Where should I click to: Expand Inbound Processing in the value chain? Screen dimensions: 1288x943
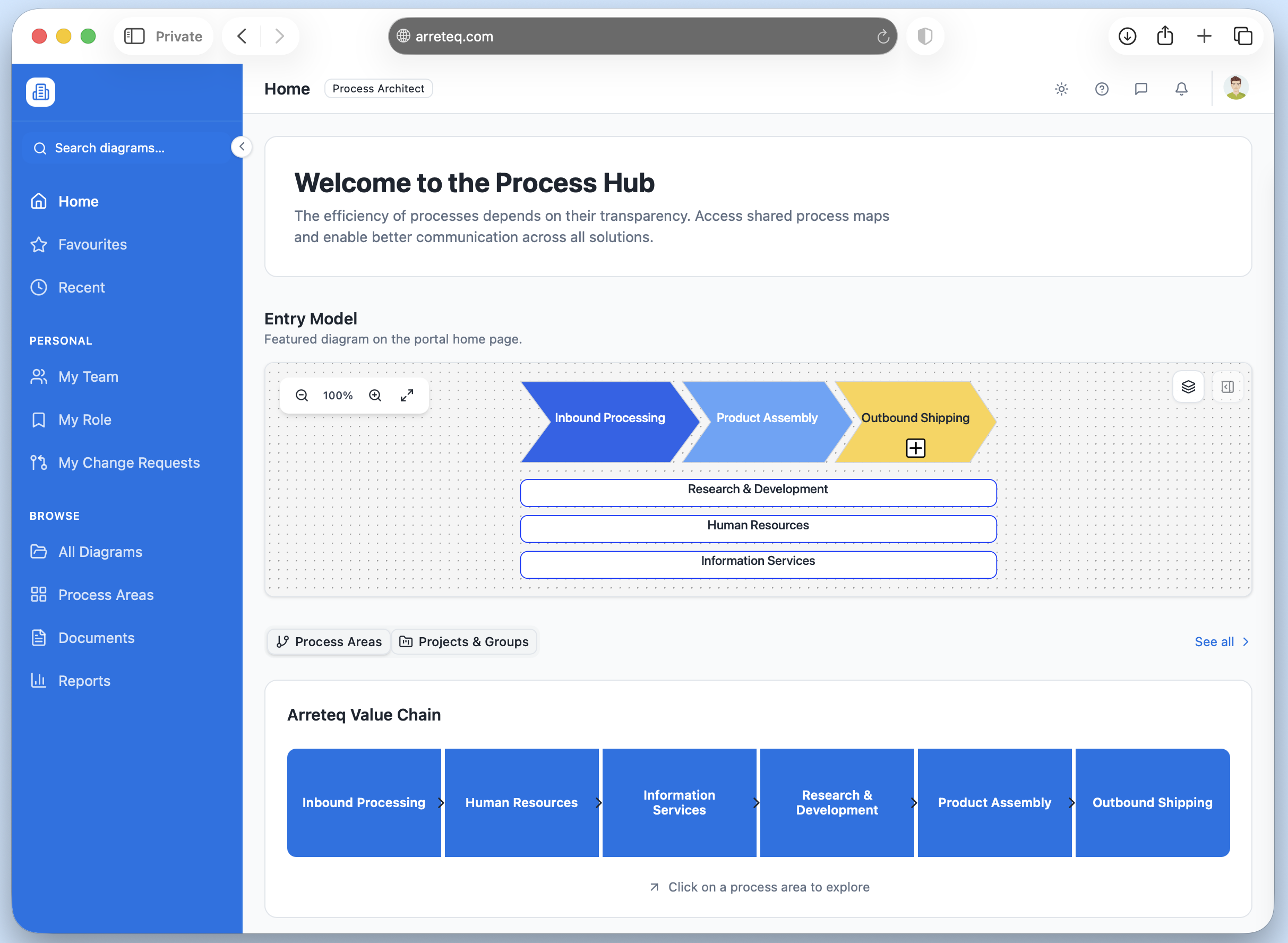point(441,802)
